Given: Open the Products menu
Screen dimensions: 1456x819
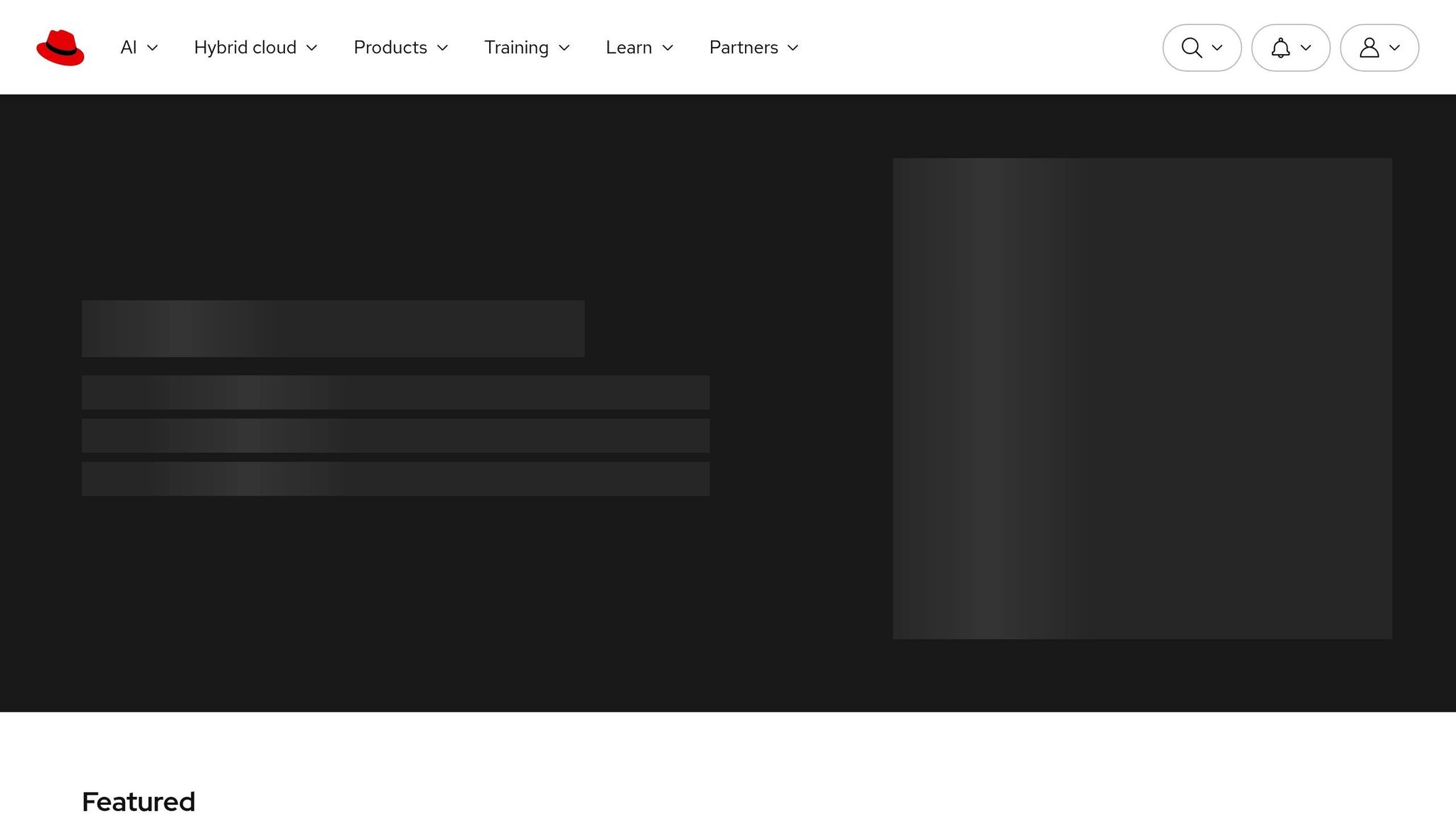Looking at the screenshot, I should 390,48.
